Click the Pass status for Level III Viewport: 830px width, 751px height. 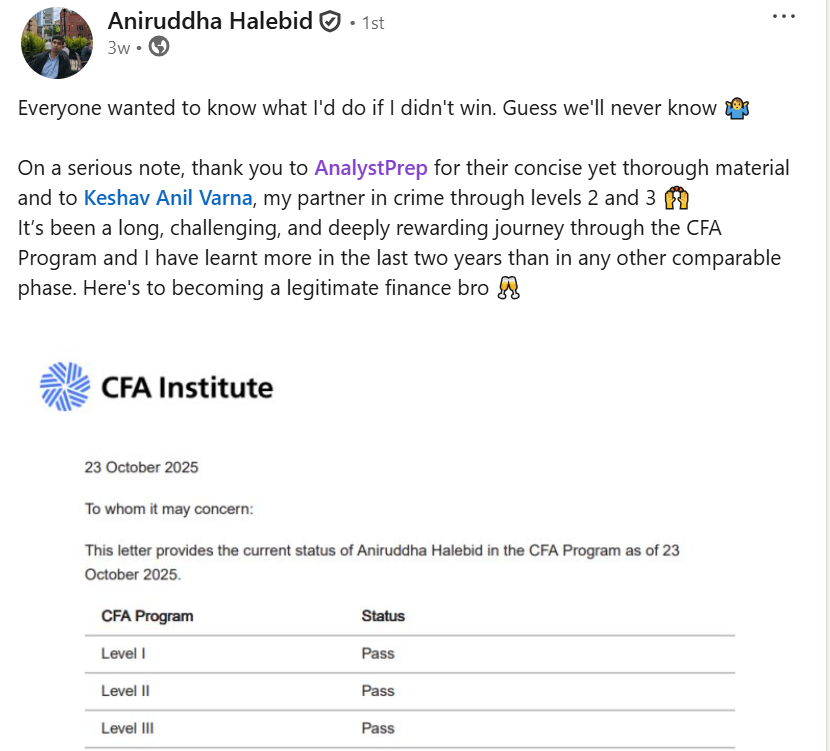click(378, 728)
